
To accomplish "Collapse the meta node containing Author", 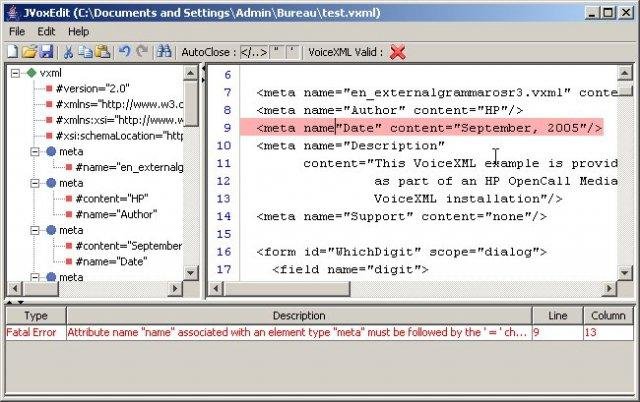I will pos(35,183).
